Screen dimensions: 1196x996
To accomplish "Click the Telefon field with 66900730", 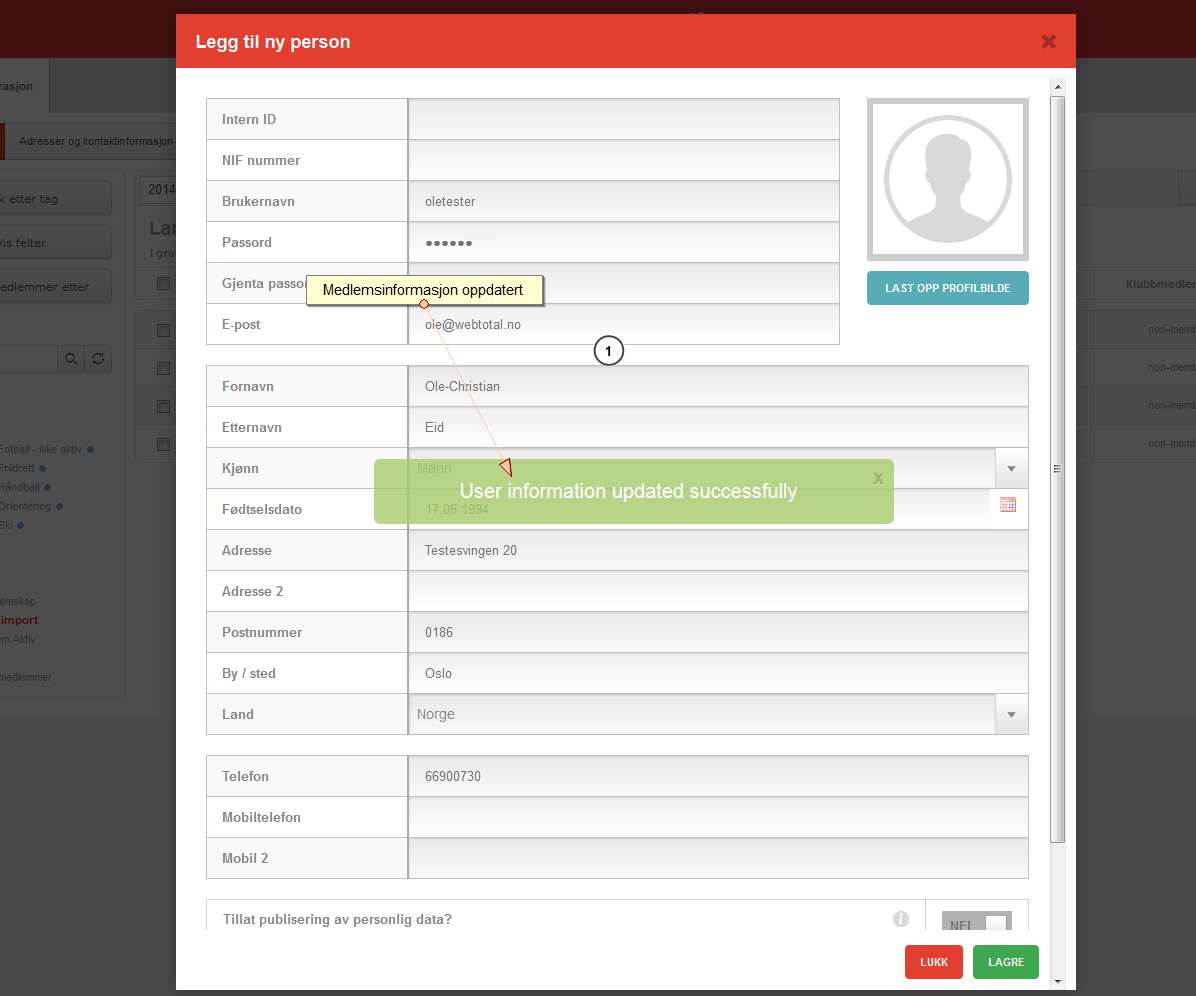I will [718, 776].
